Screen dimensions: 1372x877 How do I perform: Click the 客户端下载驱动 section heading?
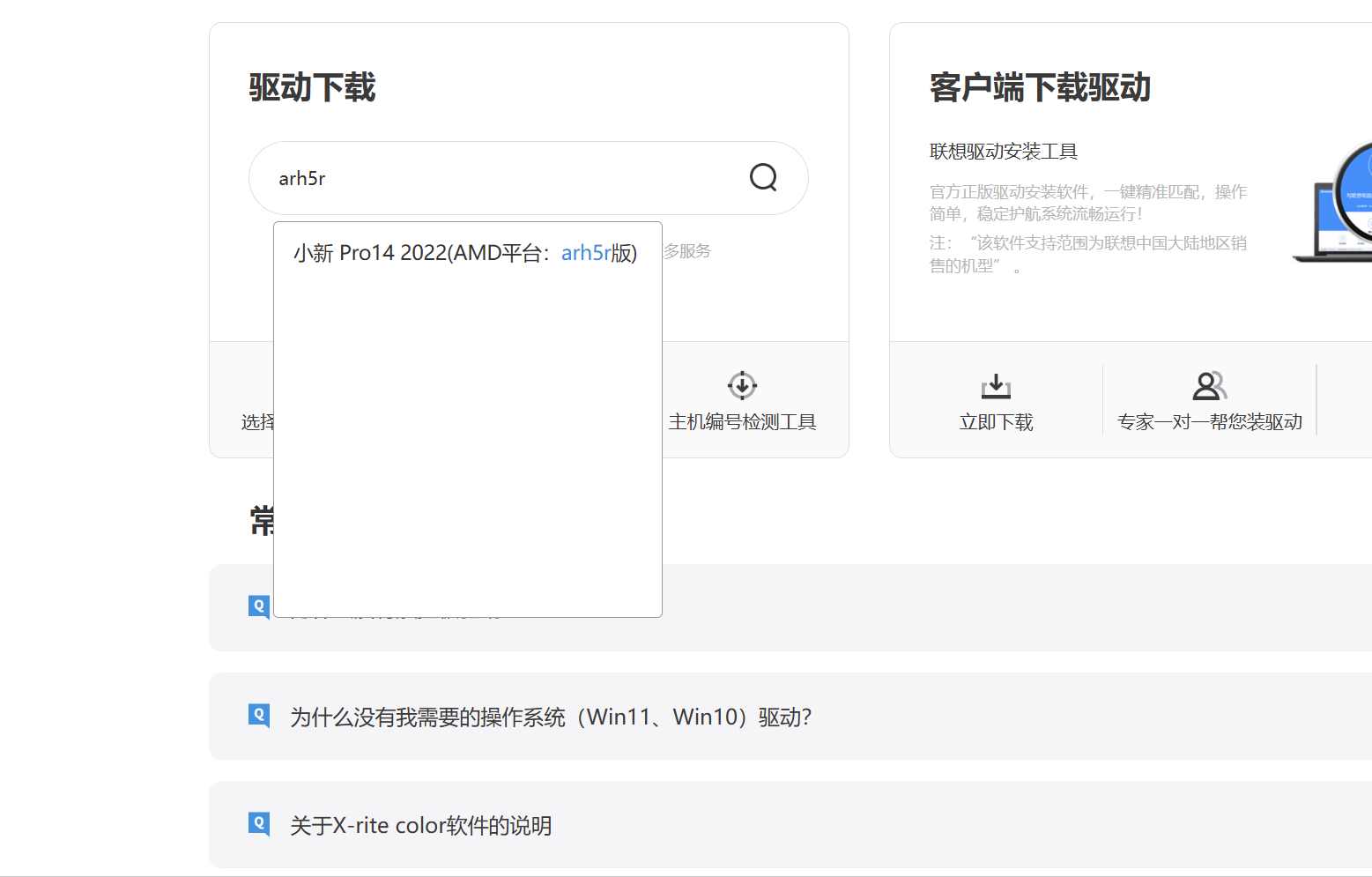click(1039, 87)
